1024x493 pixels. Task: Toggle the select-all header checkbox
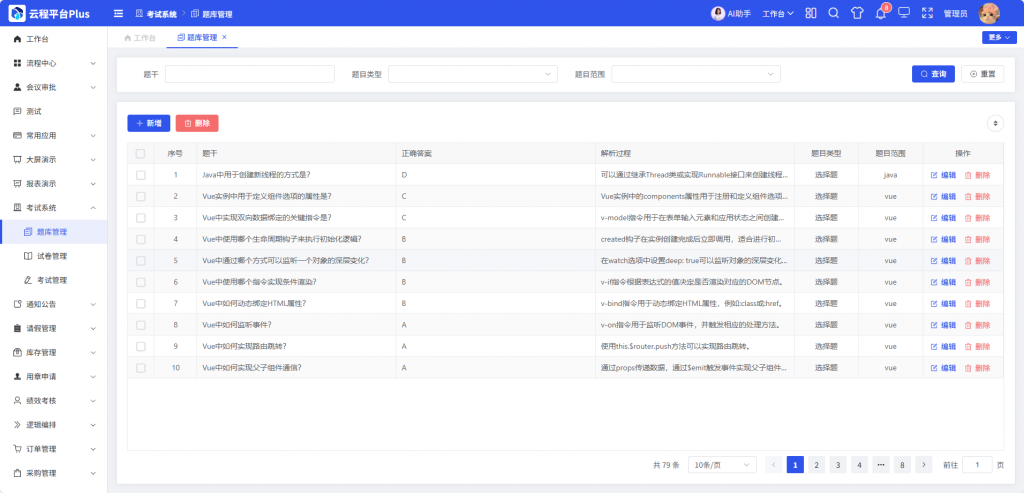(x=140, y=153)
